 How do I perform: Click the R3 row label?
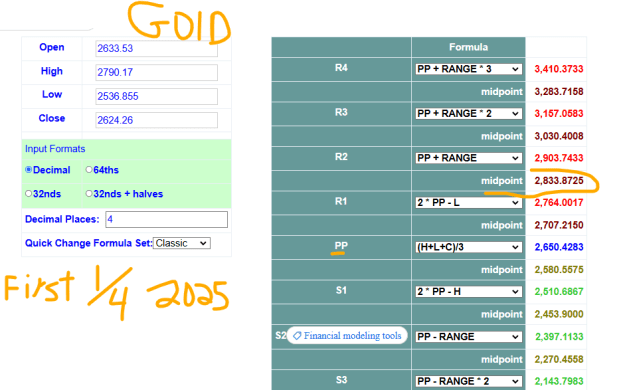click(341, 112)
